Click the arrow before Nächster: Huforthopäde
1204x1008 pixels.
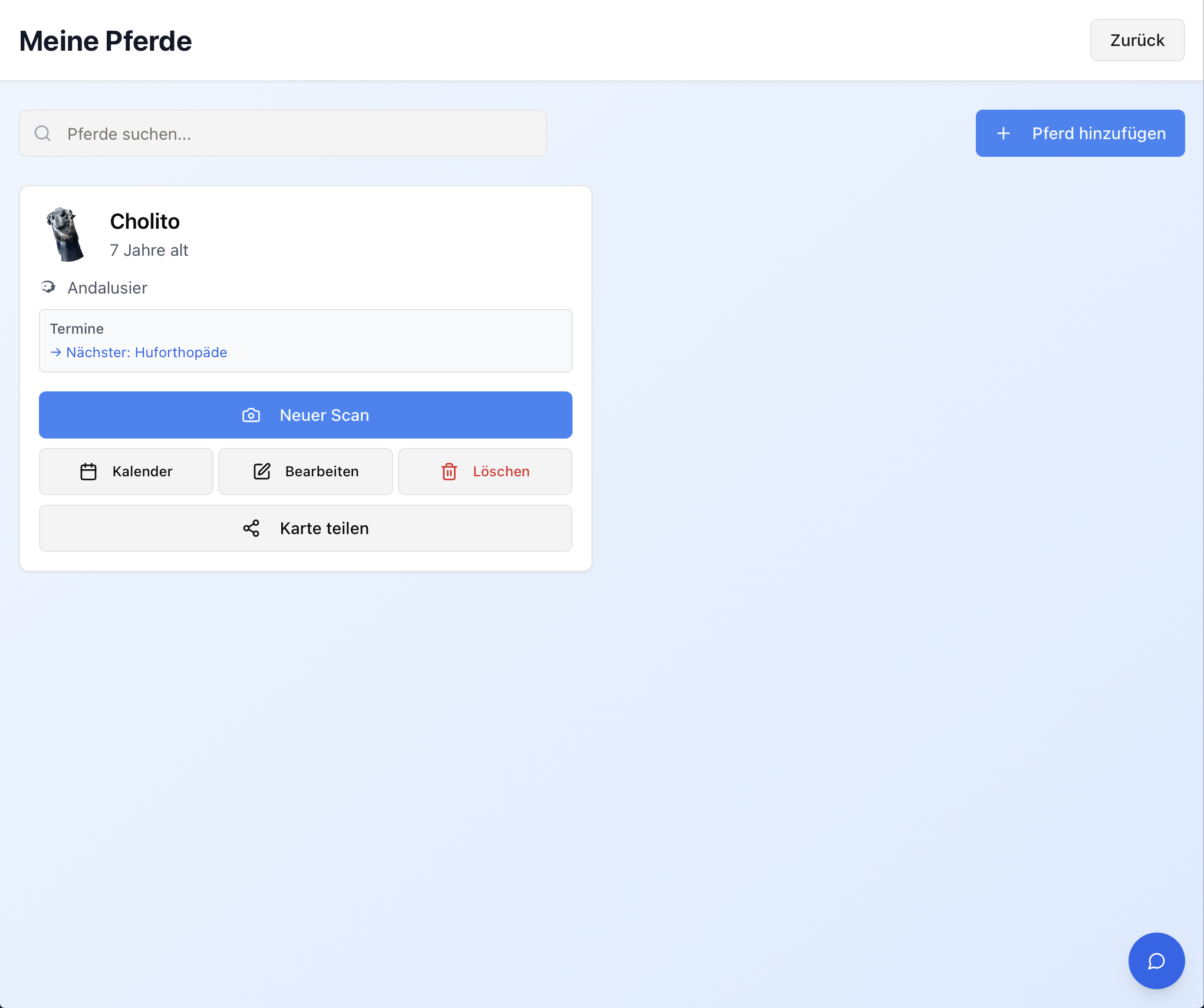tap(56, 353)
